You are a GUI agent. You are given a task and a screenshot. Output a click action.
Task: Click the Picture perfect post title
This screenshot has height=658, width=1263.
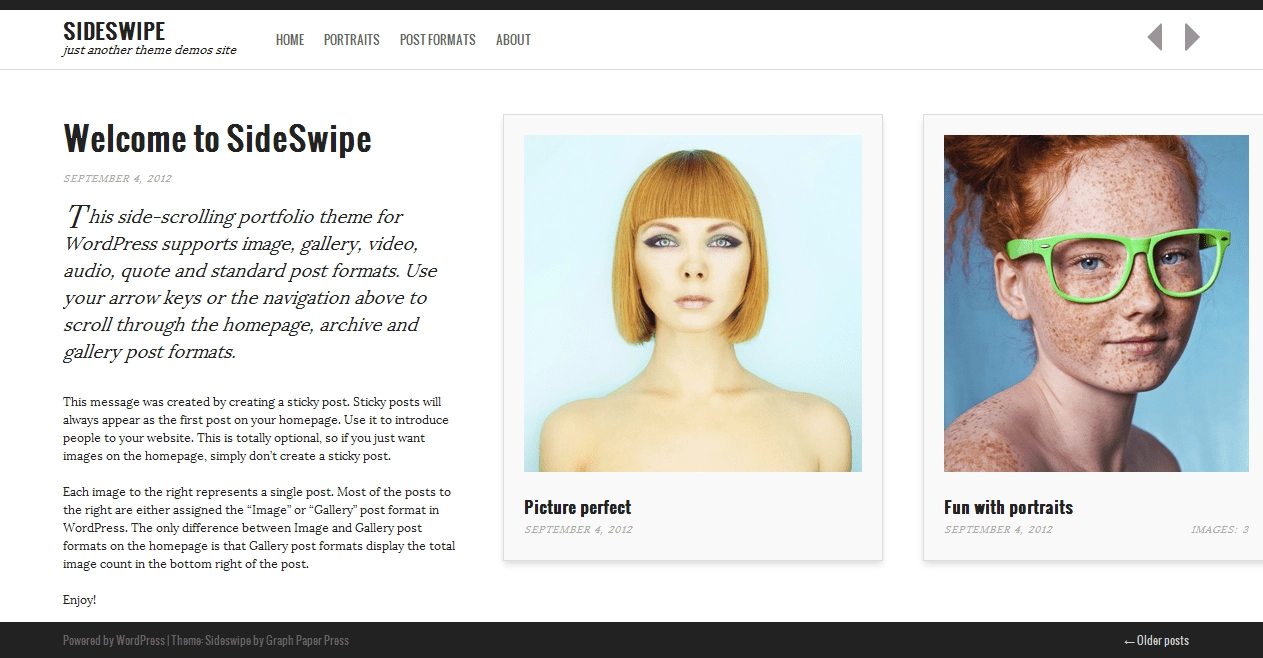577,507
